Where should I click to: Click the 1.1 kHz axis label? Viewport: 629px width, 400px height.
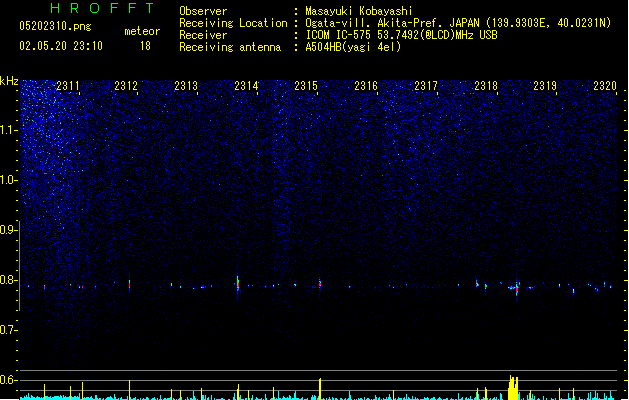tap(8, 130)
